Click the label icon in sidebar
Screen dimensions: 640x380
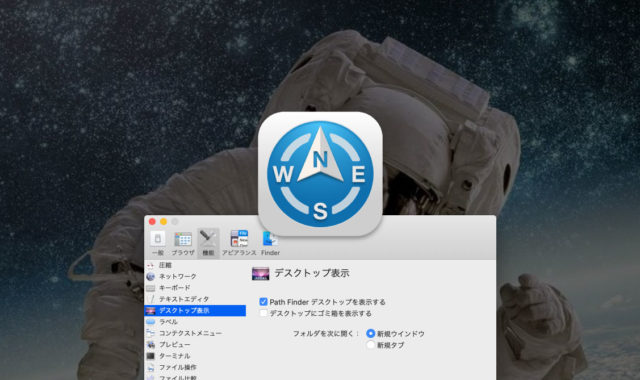(x=151, y=322)
